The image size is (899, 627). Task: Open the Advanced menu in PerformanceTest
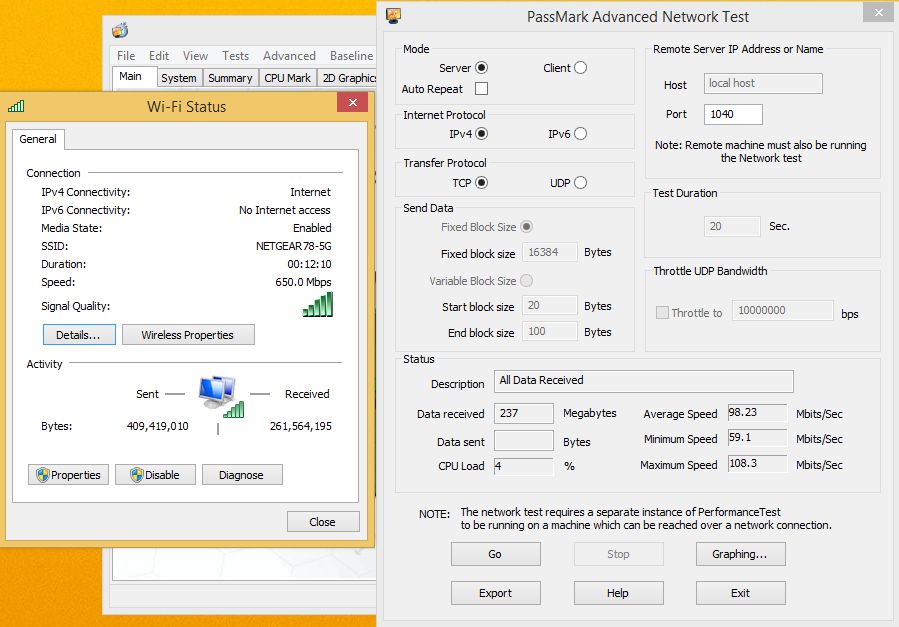click(x=290, y=56)
